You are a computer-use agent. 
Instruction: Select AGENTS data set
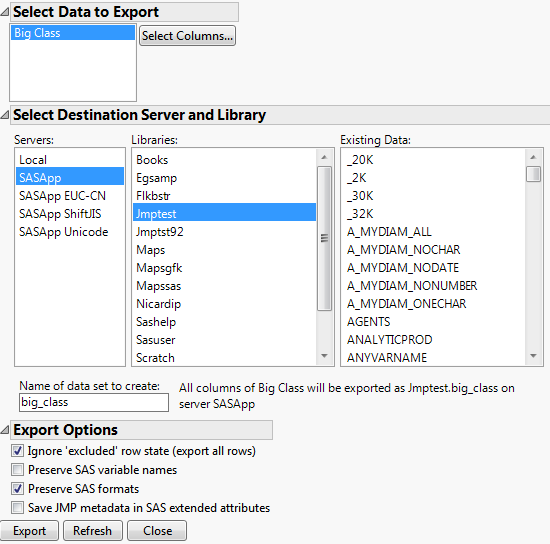[x=434, y=322]
